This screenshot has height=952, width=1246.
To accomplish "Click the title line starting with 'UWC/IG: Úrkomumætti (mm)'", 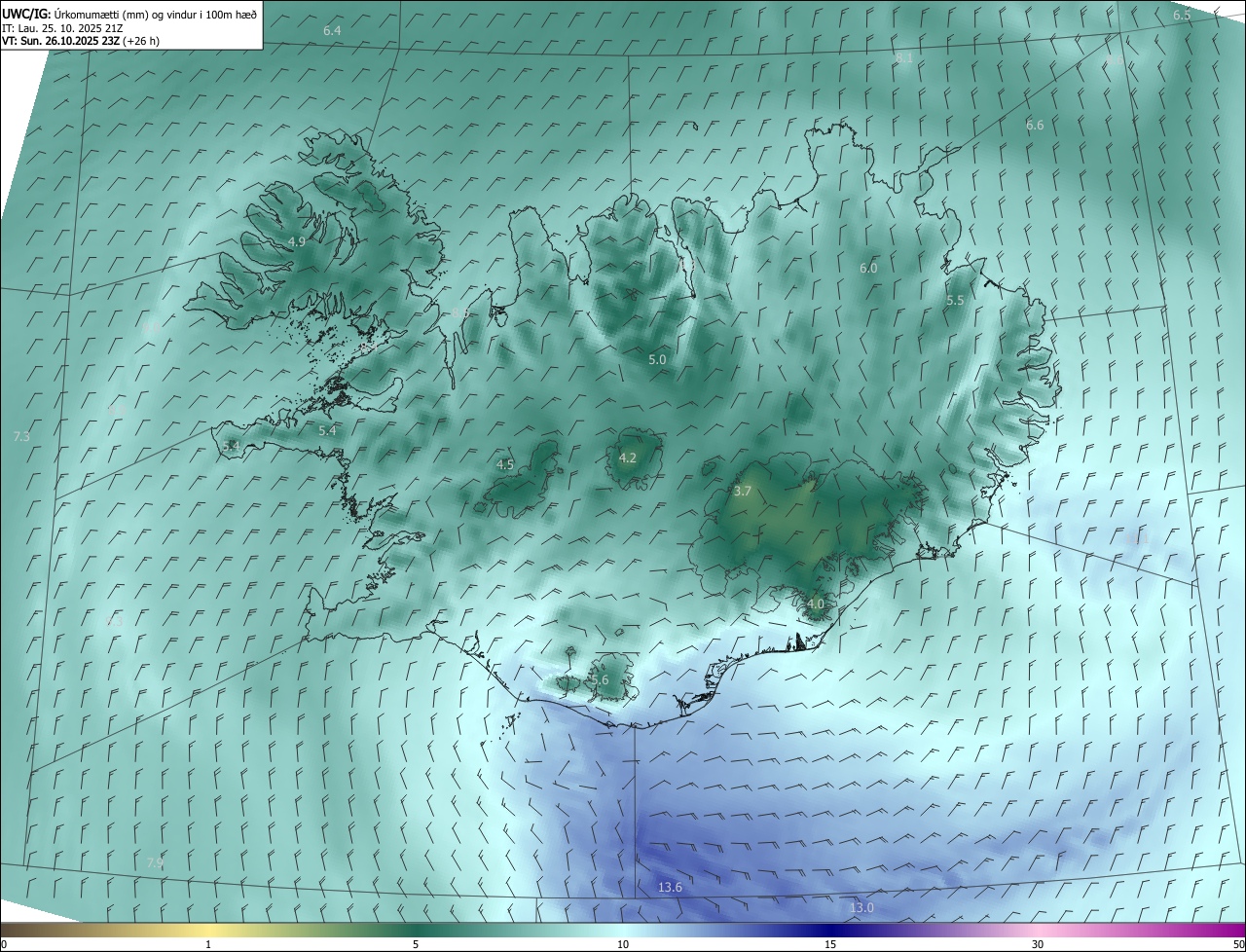I will [129, 14].
